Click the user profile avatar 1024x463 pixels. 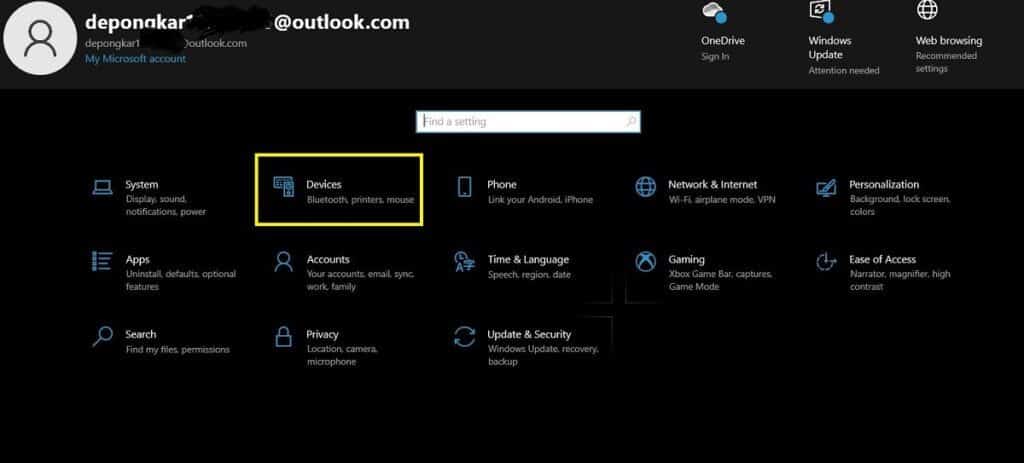[40, 39]
